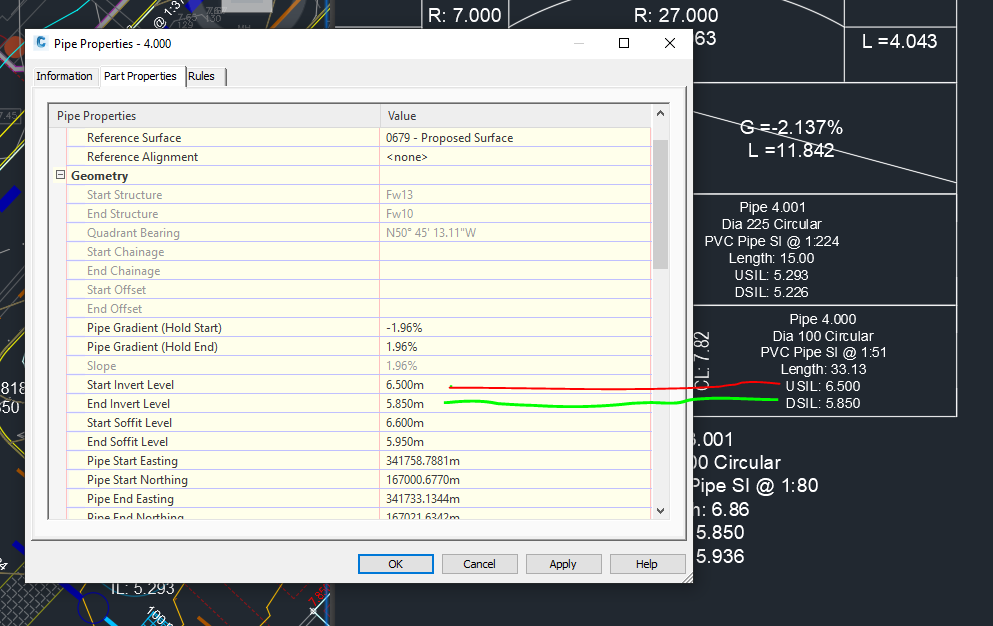Click the Start Soffit Level row

pos(410,422)
